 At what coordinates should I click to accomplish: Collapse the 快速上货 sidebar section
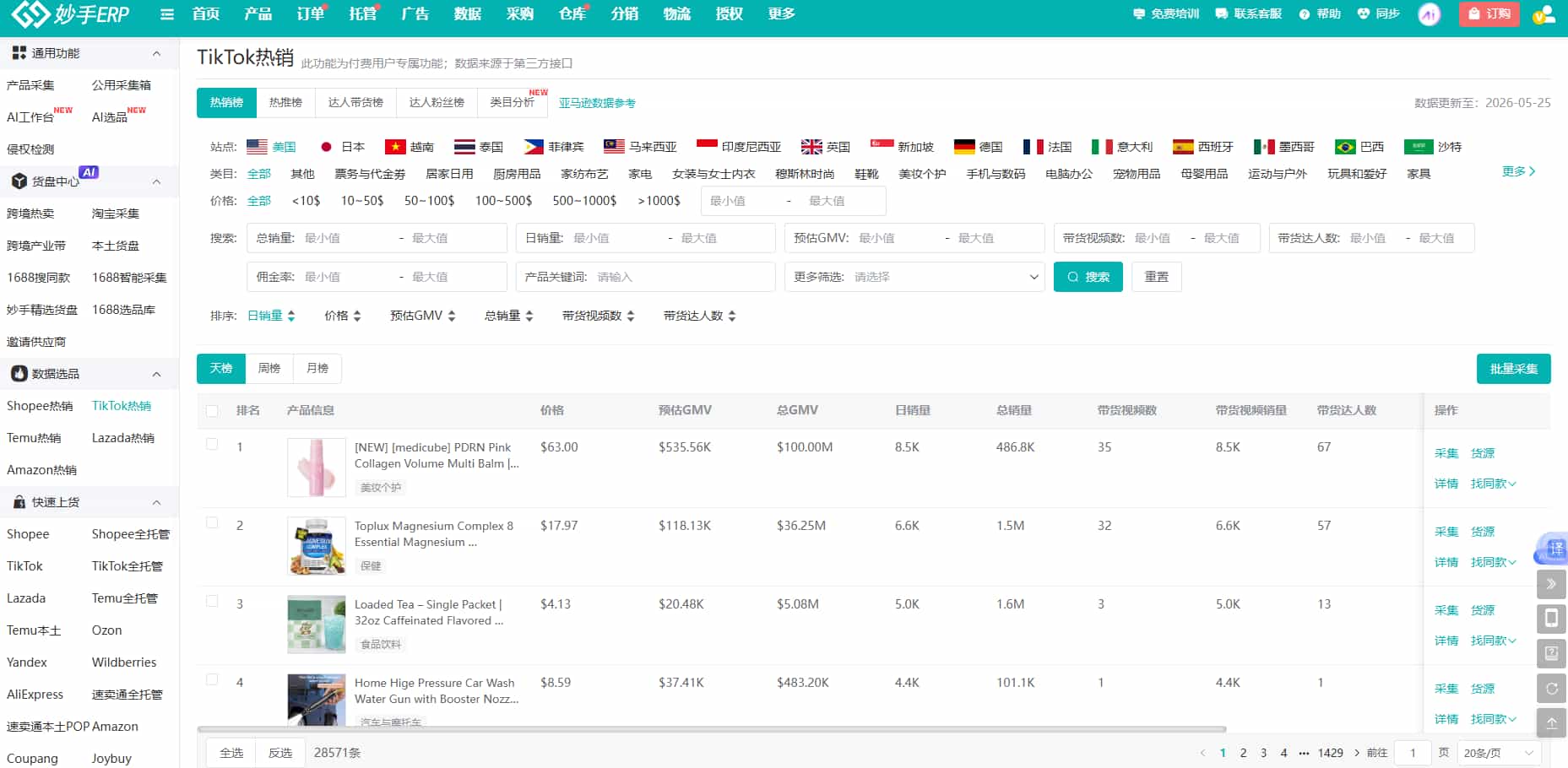point(156,502)
